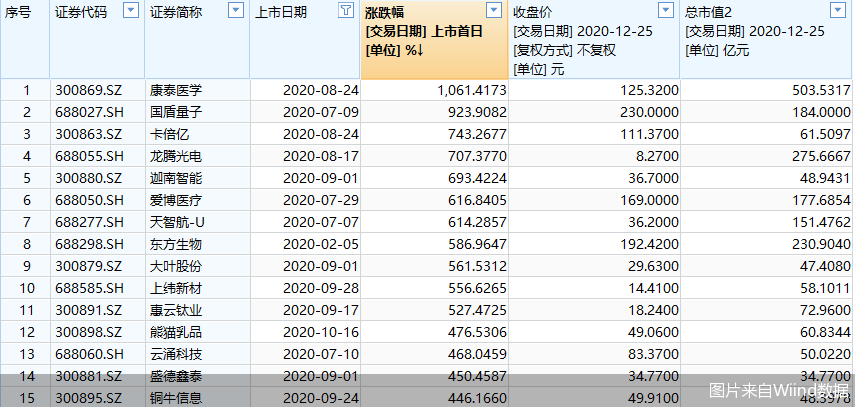Select stock name 云涌科技
The width and height of the screenshot is (855, 407).
click(x=176, y=355)
